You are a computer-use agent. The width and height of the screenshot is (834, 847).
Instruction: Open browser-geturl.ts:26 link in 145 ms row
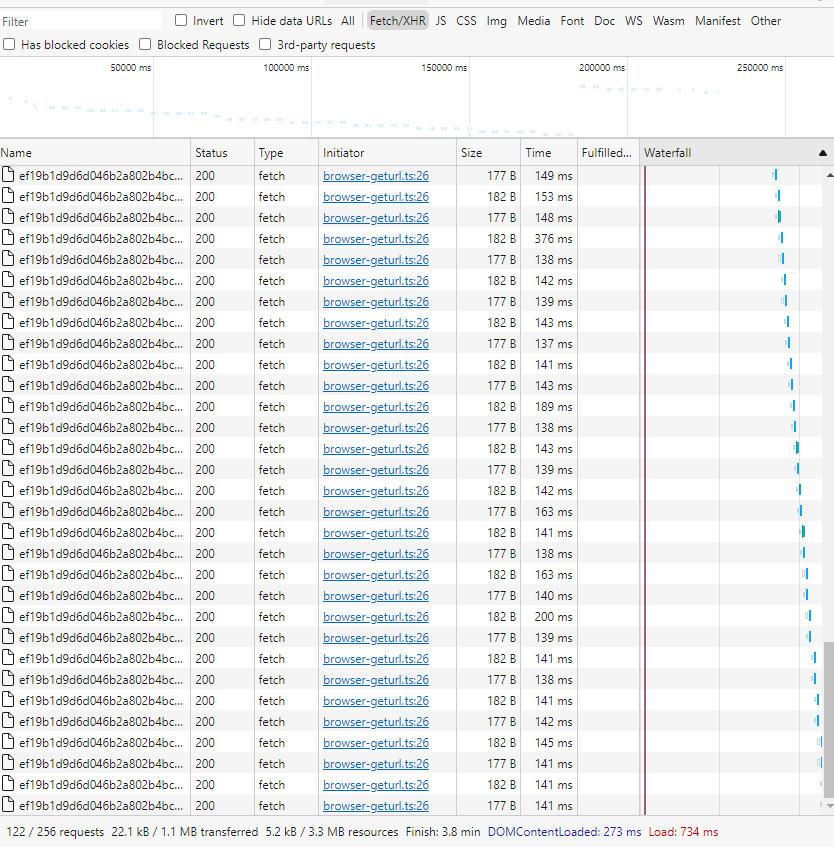click(376, 743)
